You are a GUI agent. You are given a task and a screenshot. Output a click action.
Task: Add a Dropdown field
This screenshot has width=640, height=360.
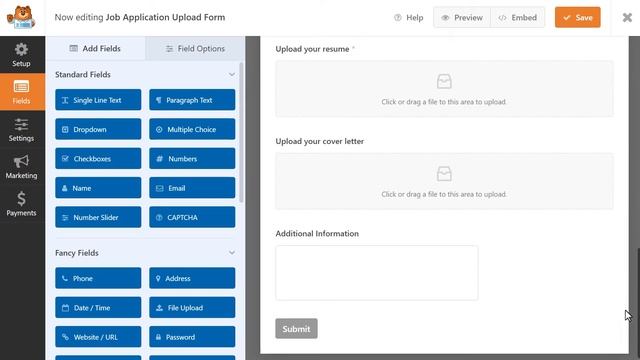click(x=98, y=129)
